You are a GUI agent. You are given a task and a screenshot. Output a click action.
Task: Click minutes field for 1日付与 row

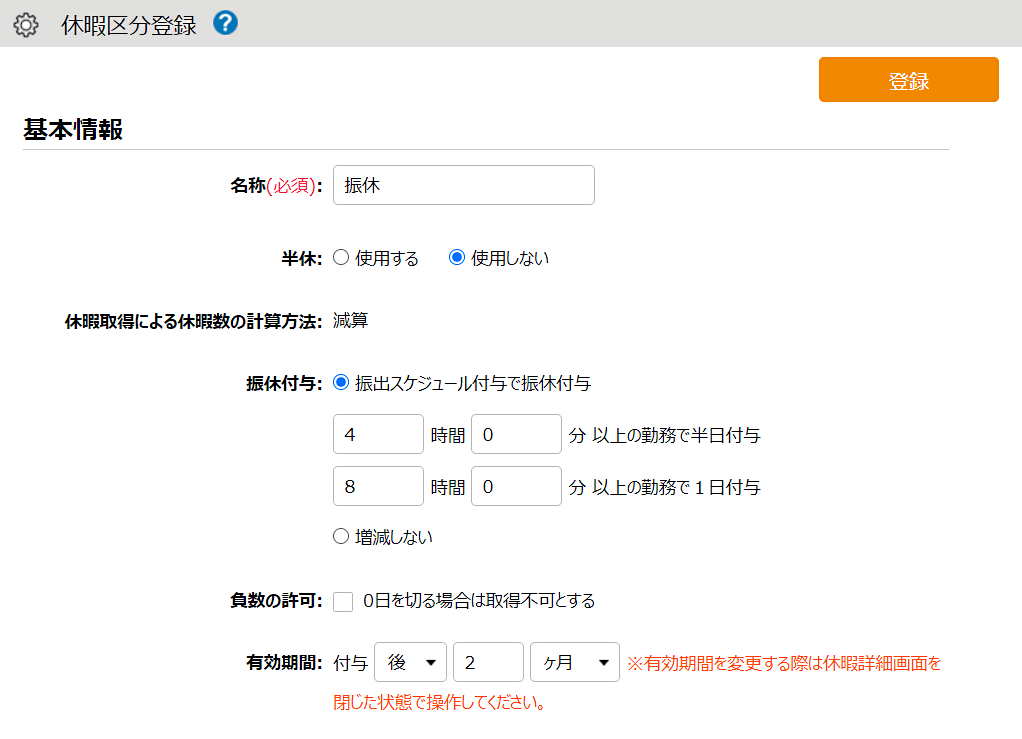516,486
